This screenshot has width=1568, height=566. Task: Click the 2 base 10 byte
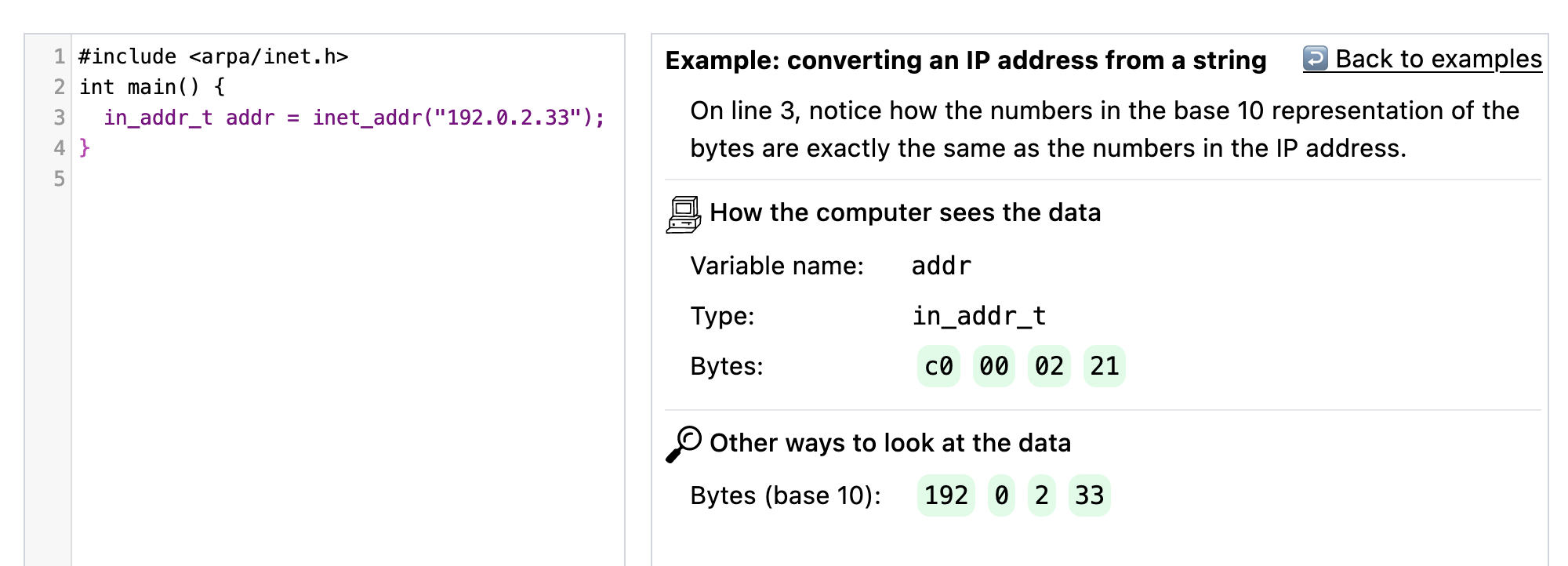click(1041, 495)
